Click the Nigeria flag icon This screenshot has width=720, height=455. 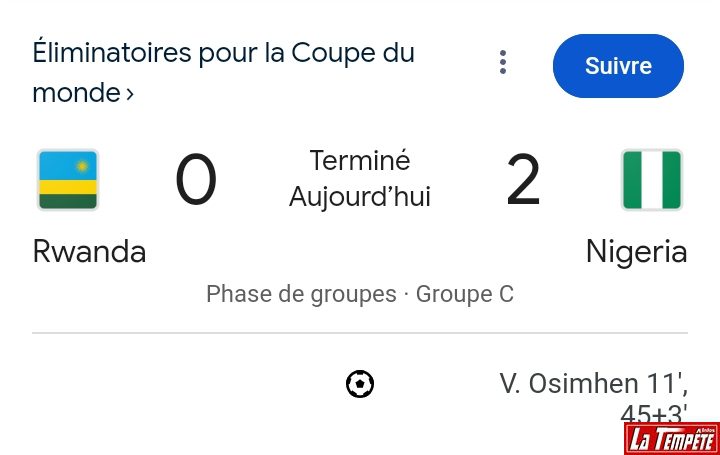[652, 180]
